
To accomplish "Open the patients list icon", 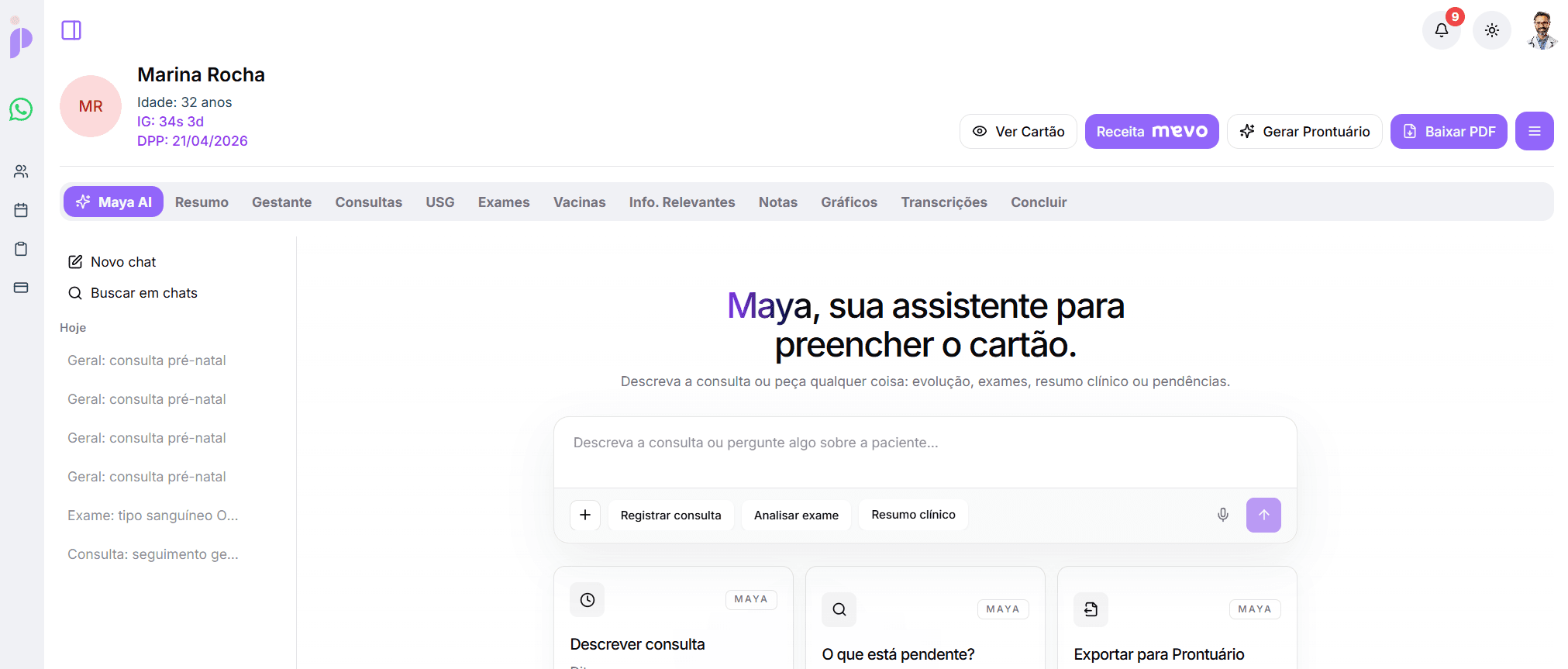I will [21, 171].
